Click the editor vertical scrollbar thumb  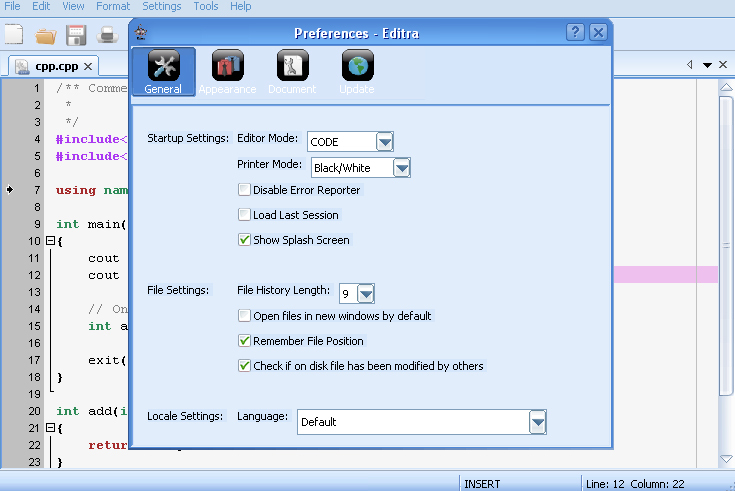coord(726,245)
